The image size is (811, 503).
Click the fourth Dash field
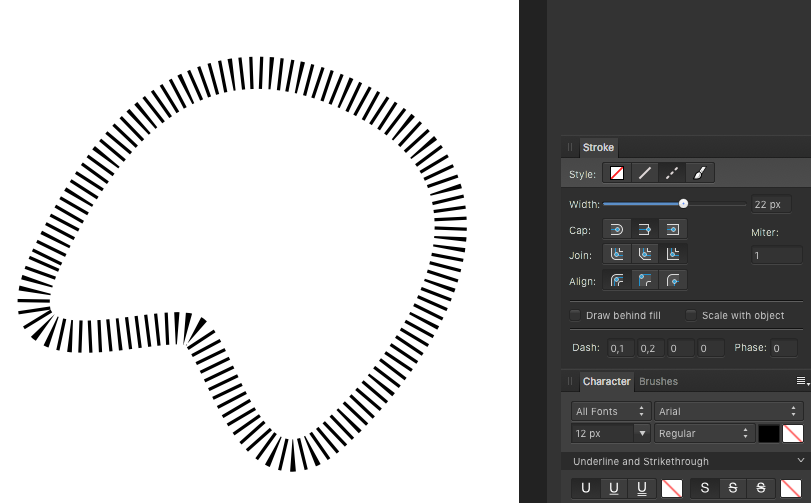click(x=710, y=348)
